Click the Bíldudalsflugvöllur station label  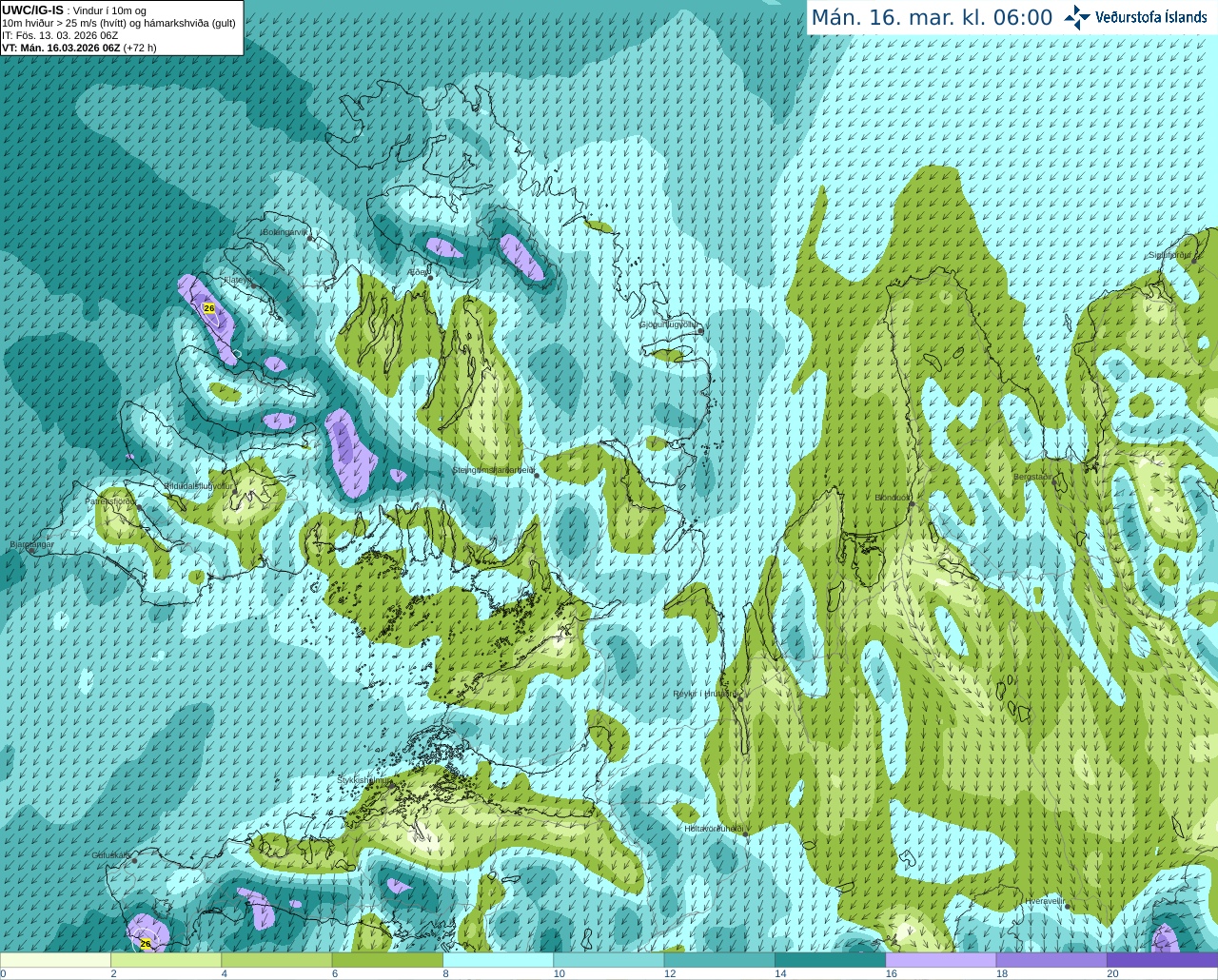(197, 485)
